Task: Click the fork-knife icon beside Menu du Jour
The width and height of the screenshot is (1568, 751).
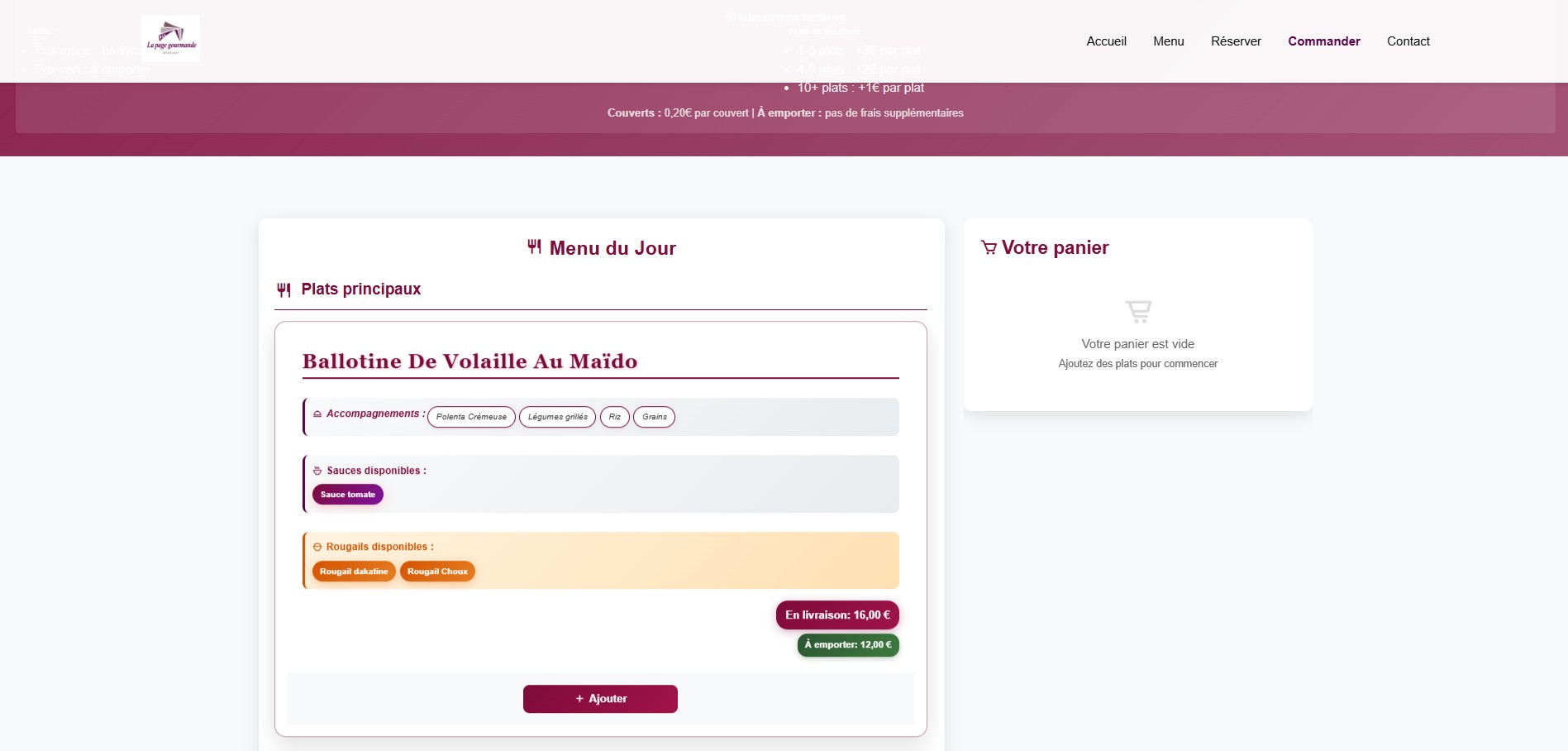Action: pyautogui.click(x=535, y=246)
